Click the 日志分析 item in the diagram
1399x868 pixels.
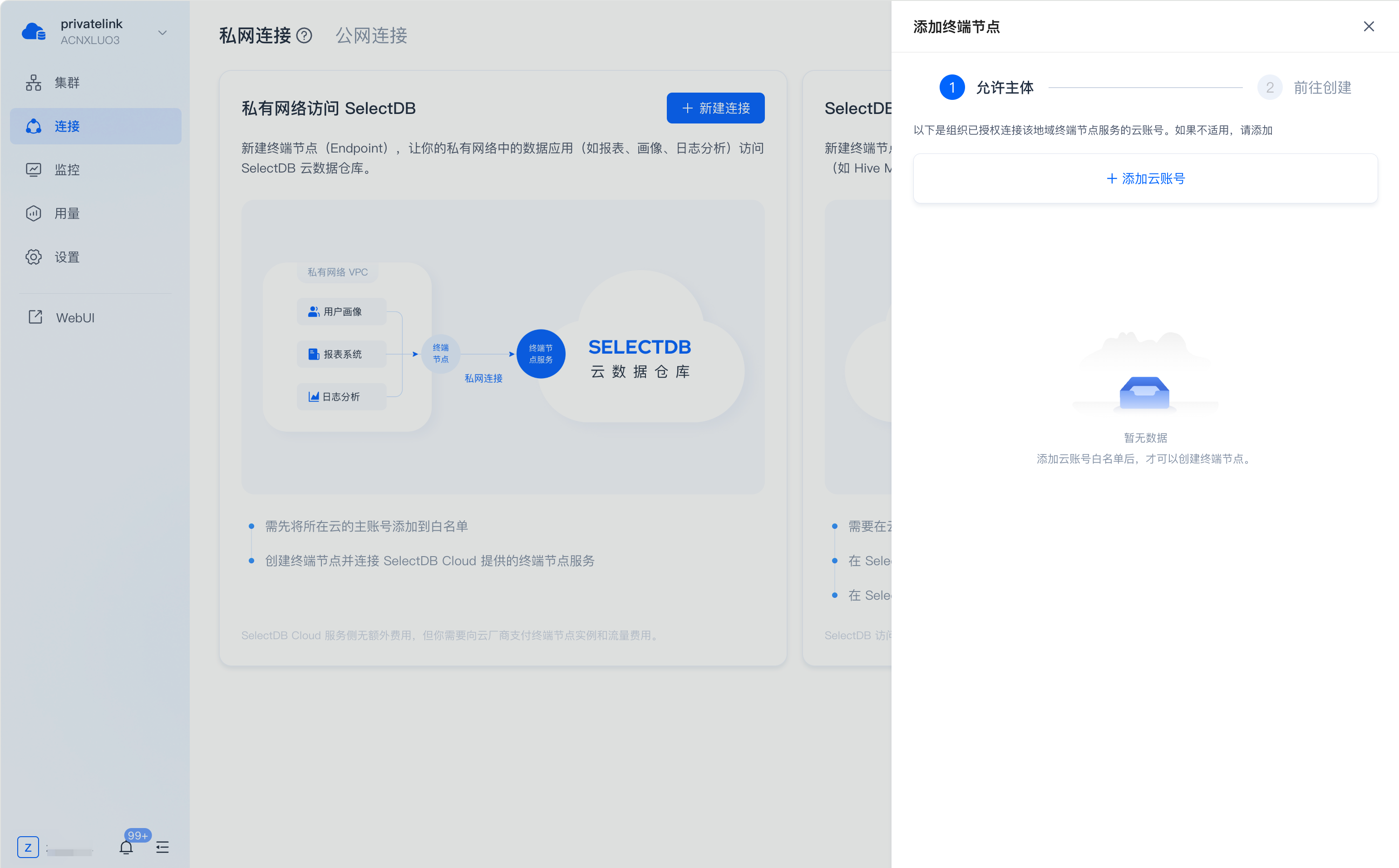pyautogui.click(x=341, y=396)
